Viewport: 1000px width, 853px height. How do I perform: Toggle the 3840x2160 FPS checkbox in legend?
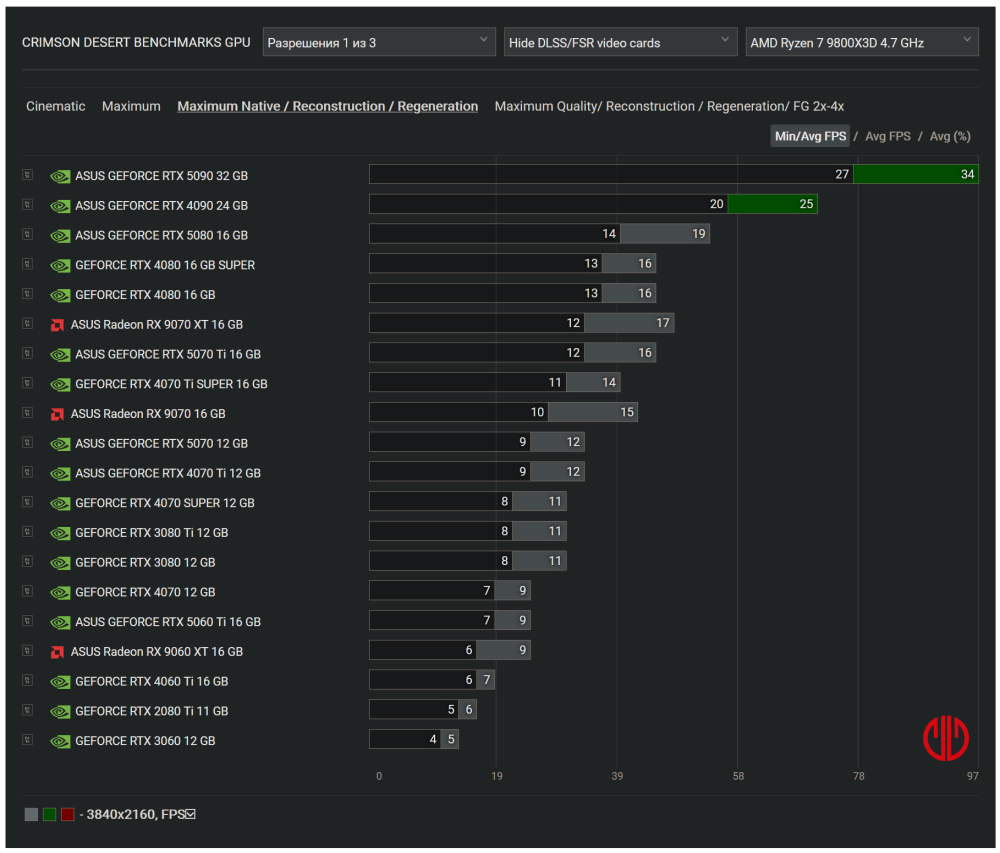click(x=190, y=814)
